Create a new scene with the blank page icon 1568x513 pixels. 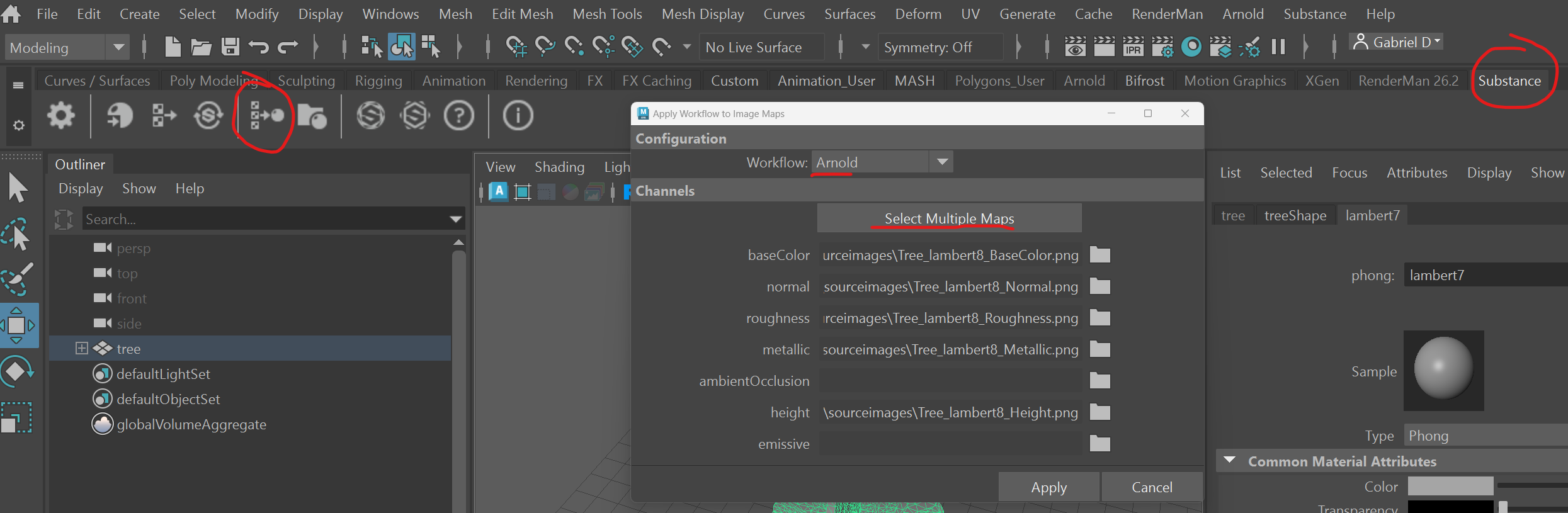pos(173,47)
